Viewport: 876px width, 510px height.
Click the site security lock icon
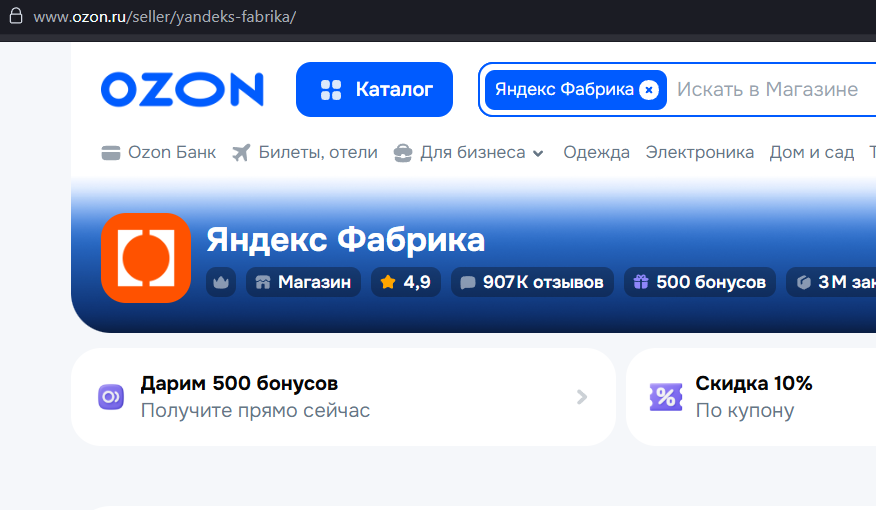coord(16,16)
